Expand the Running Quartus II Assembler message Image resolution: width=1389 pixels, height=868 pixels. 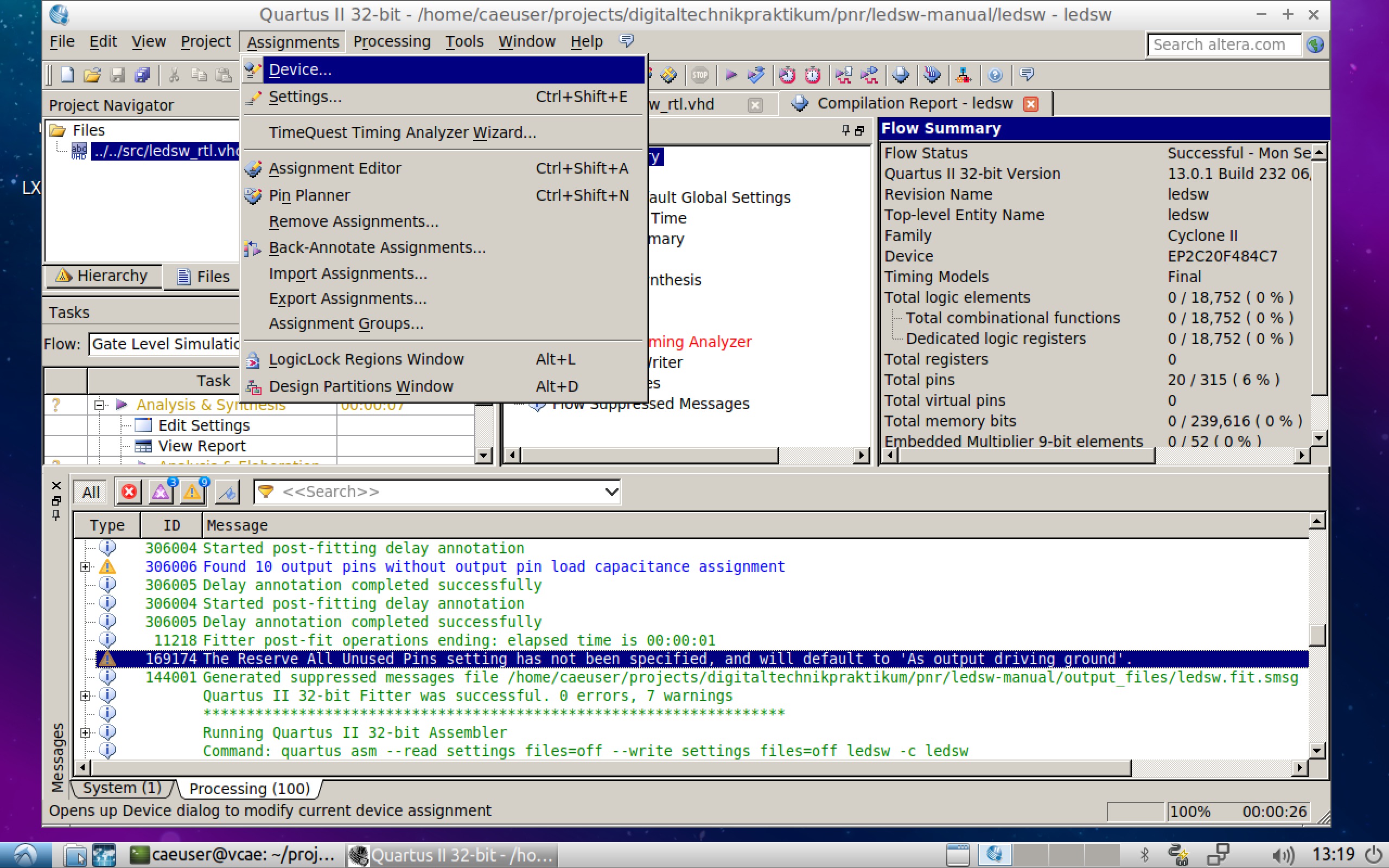click(x=86, y=732)
